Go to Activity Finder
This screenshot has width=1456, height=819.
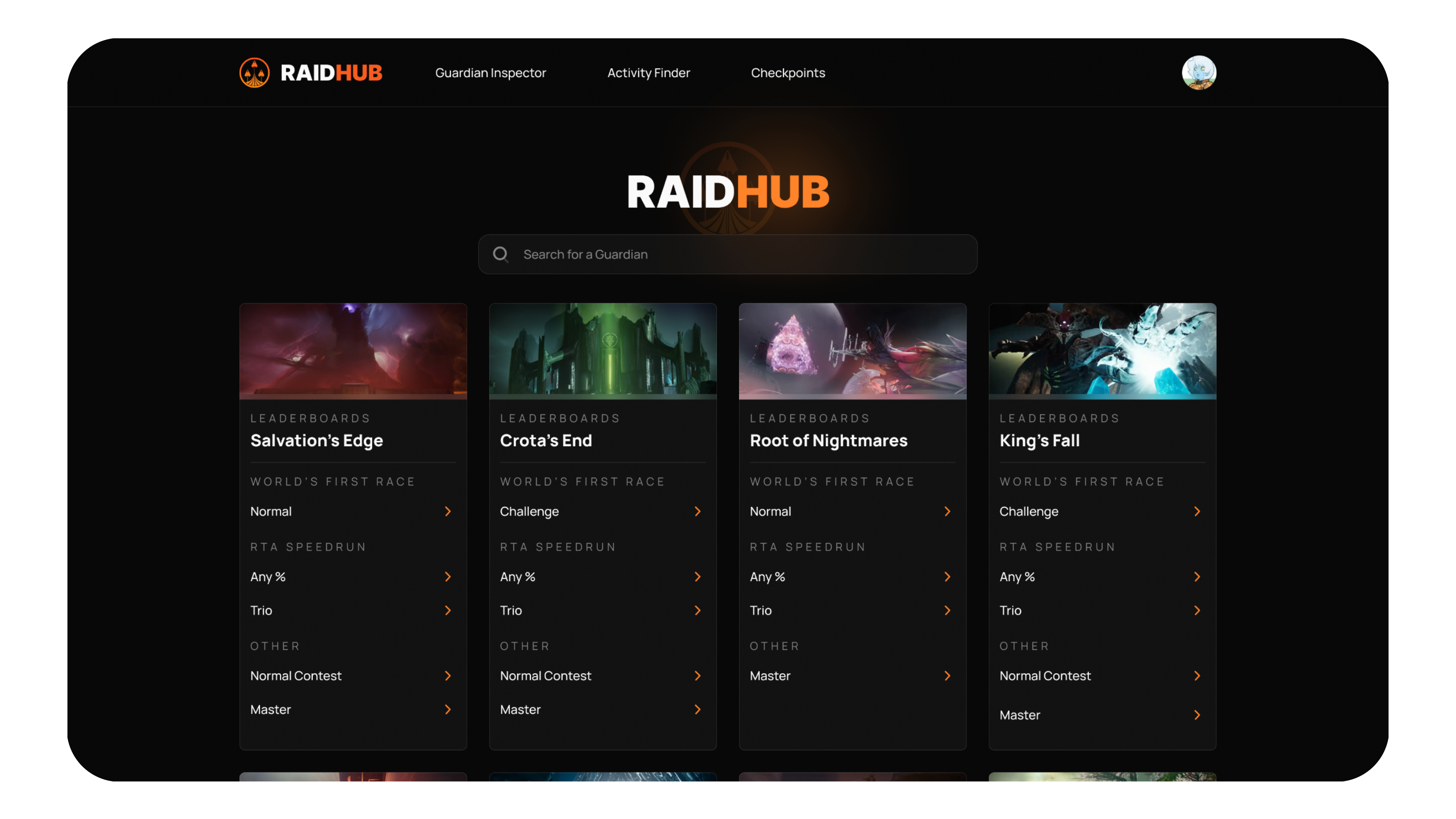pyautogui.click(x=648, y=73)
